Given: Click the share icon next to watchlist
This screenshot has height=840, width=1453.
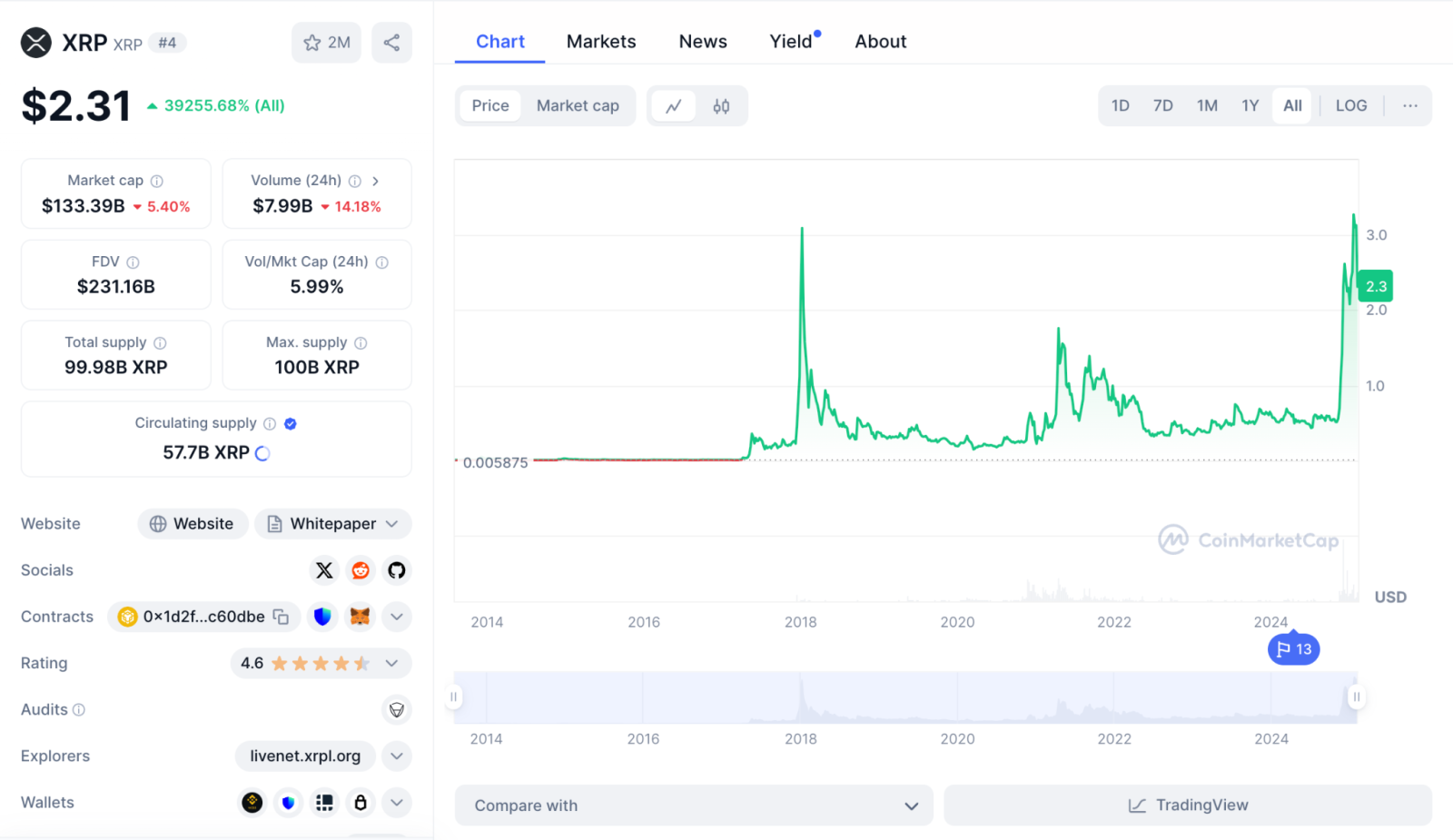Looking at the screenshot, I should pyautogui.click(x=391, y=43).
